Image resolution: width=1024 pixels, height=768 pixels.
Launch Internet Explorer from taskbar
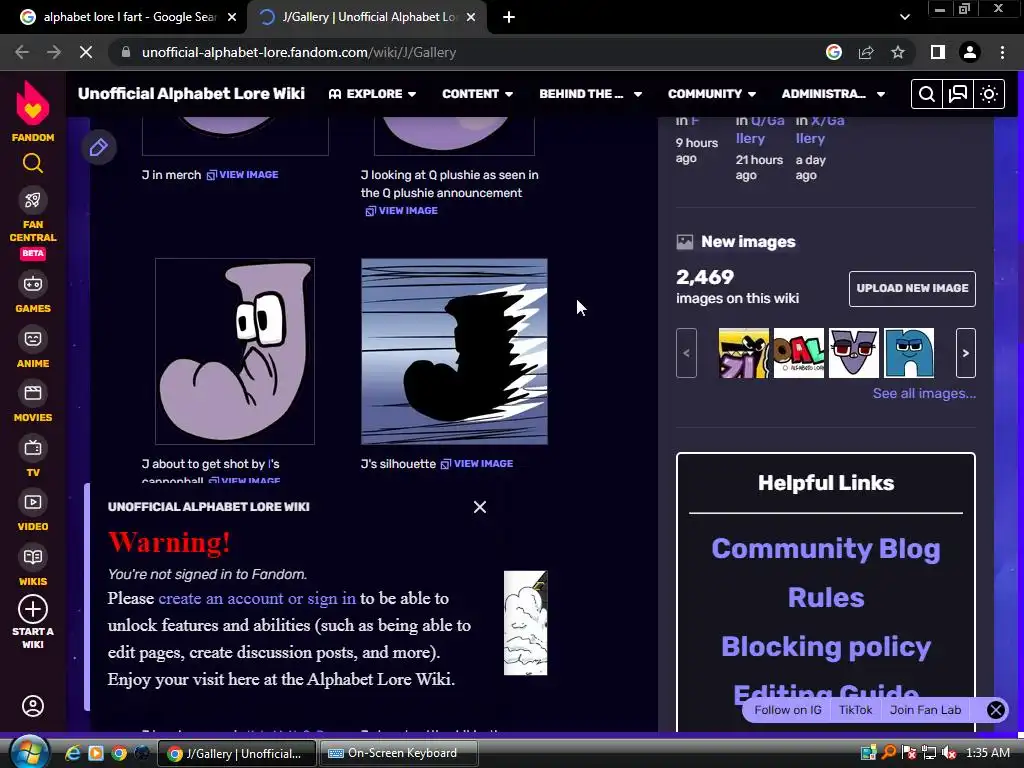click(x=72, y=753)
